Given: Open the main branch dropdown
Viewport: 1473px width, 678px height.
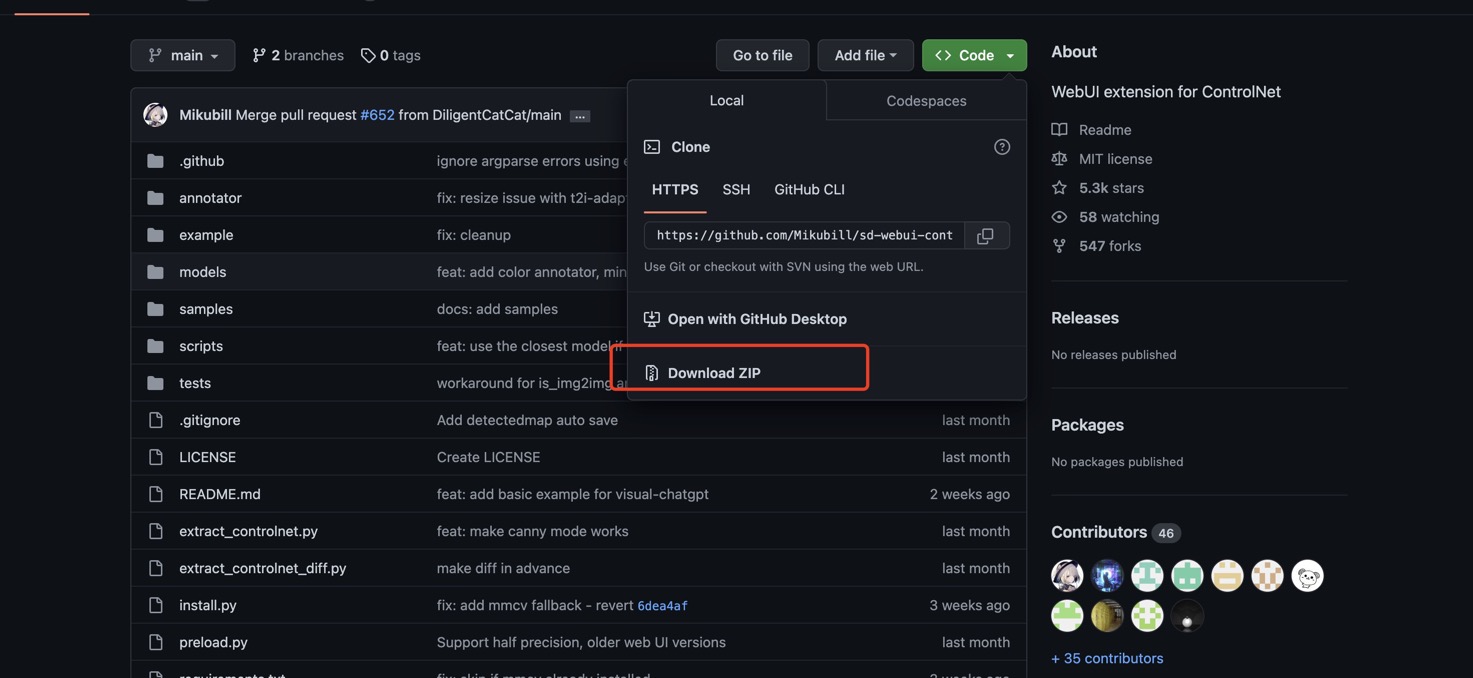Looking at the screenshot, I should [183, 55].
